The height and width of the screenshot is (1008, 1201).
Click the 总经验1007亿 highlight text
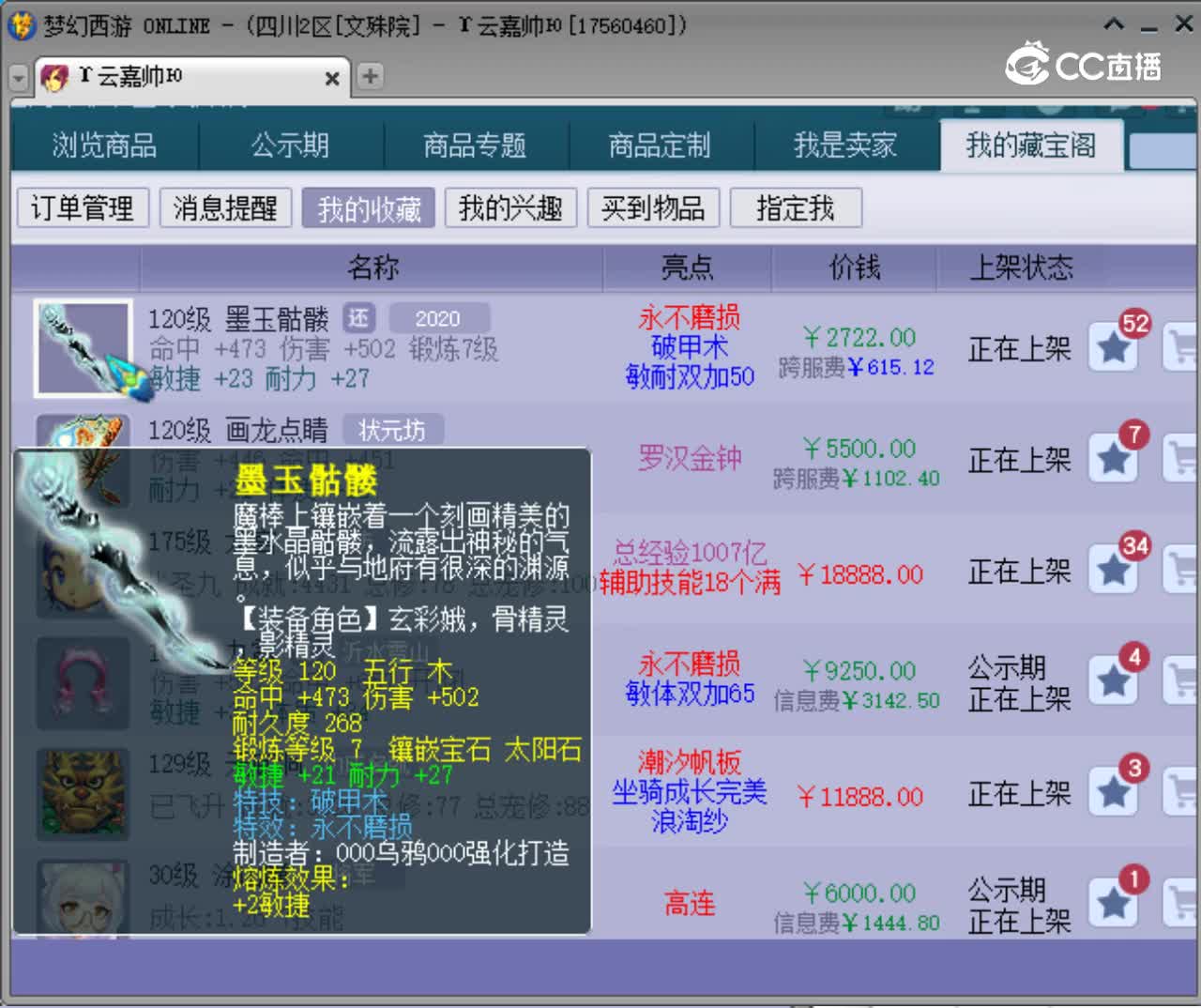click(x=690, y=552)
